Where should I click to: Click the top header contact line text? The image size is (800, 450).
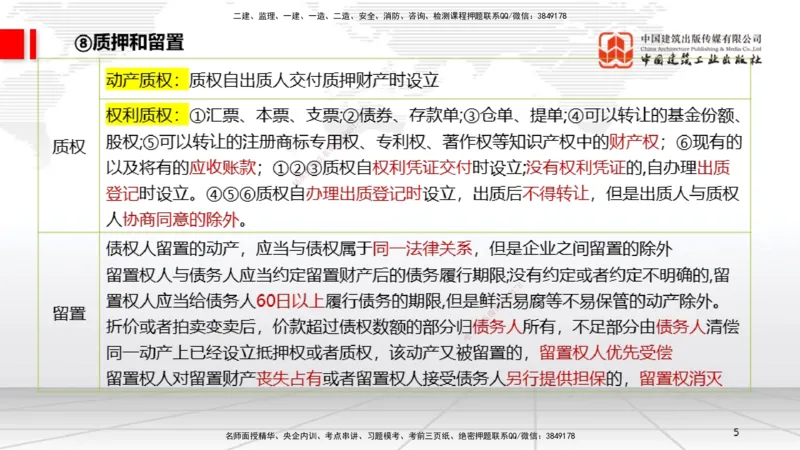pos(399,16)
